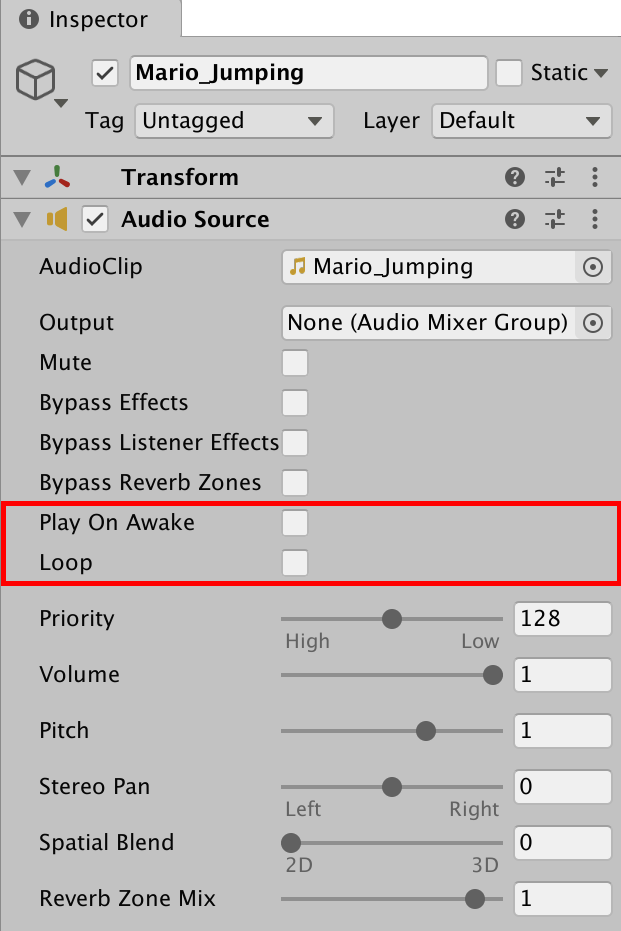The height and width of the screenshot is (931, 621).
Task: Open Audio Source three-dot menu
Action: click(x=595, y=220)
